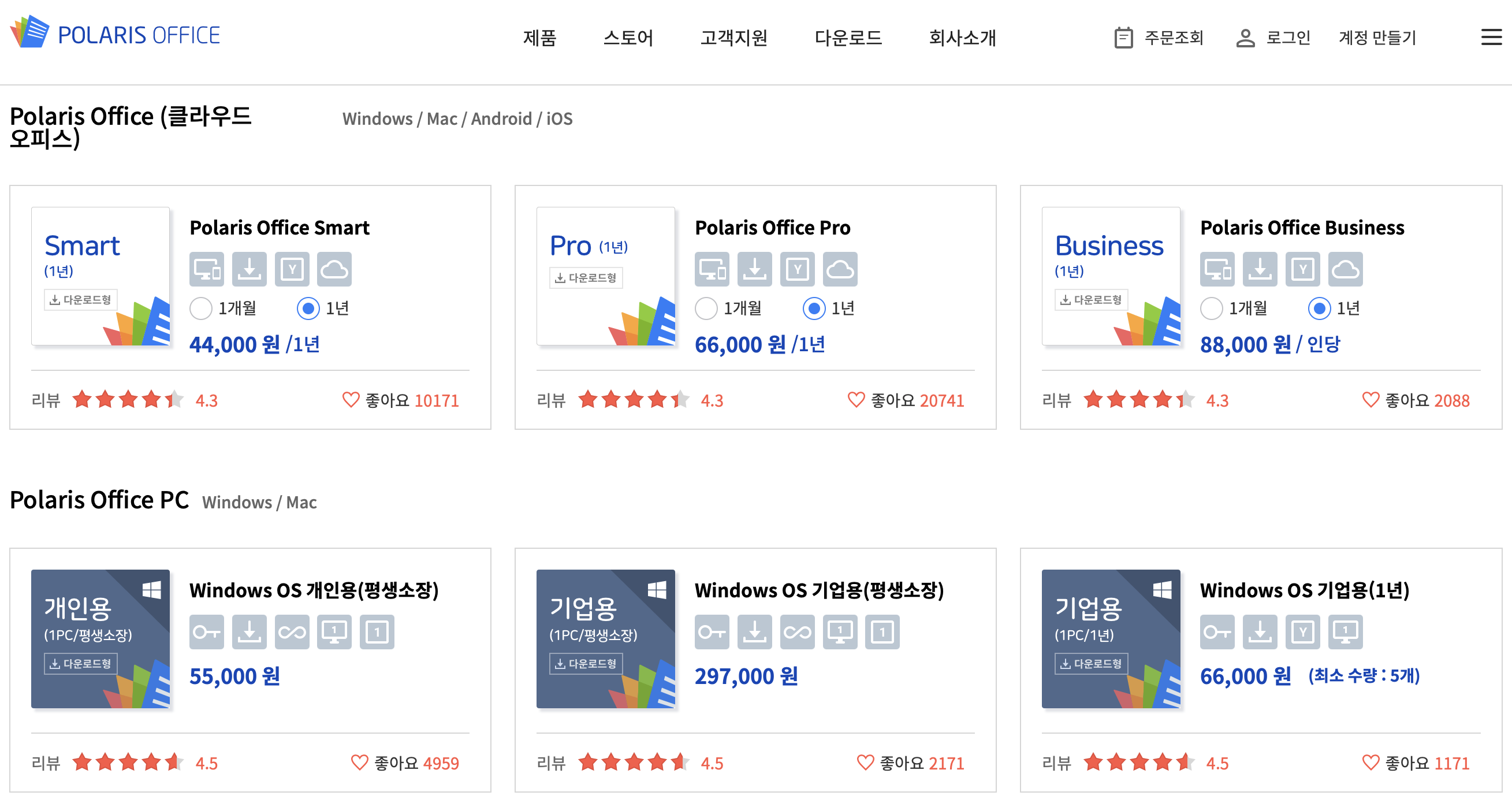Click download icon under Polaris Office Business
The width and height of the screenshot is (1512, 803).
pos(1260,269)
